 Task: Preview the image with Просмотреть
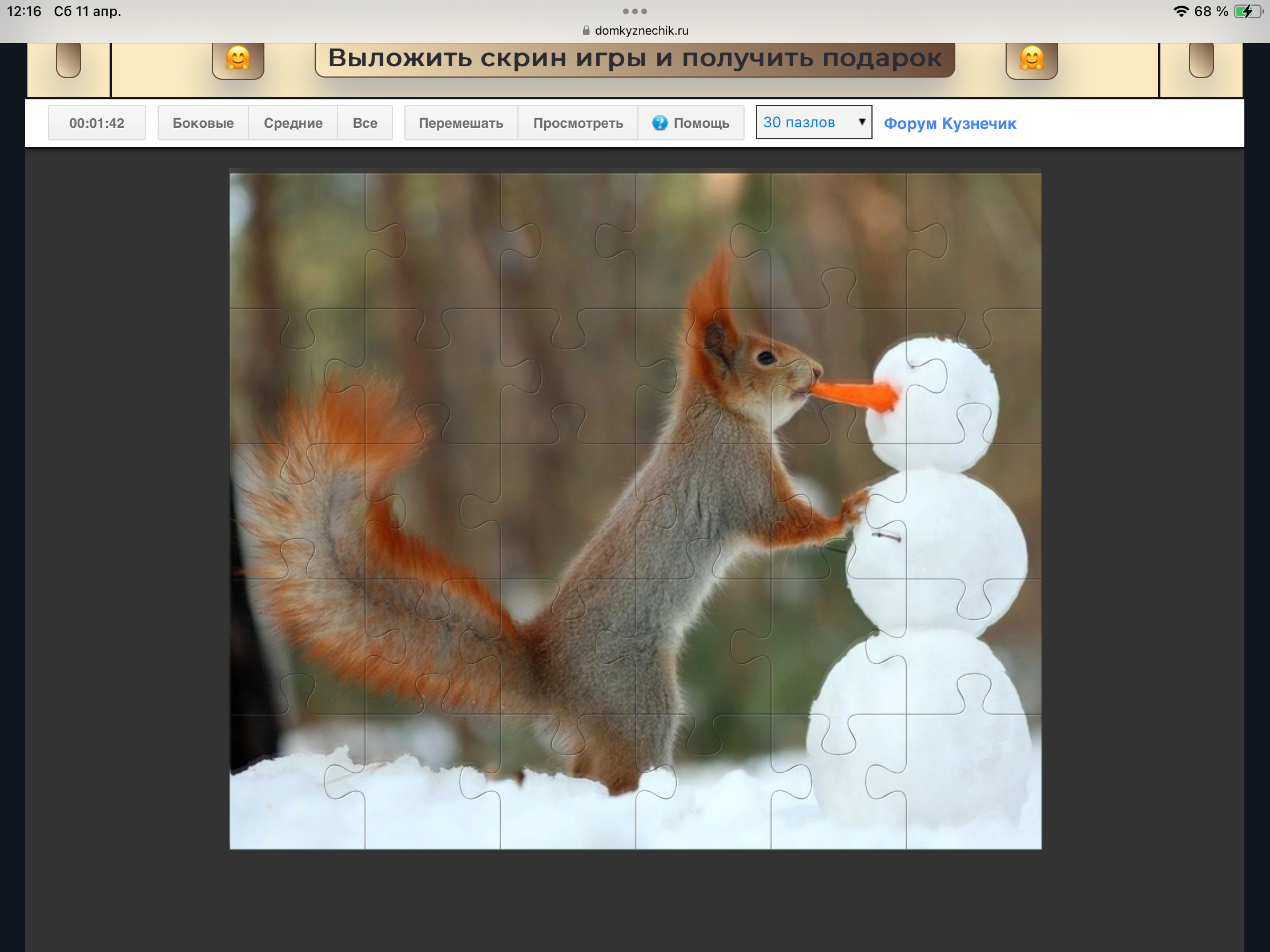[577, 123]
